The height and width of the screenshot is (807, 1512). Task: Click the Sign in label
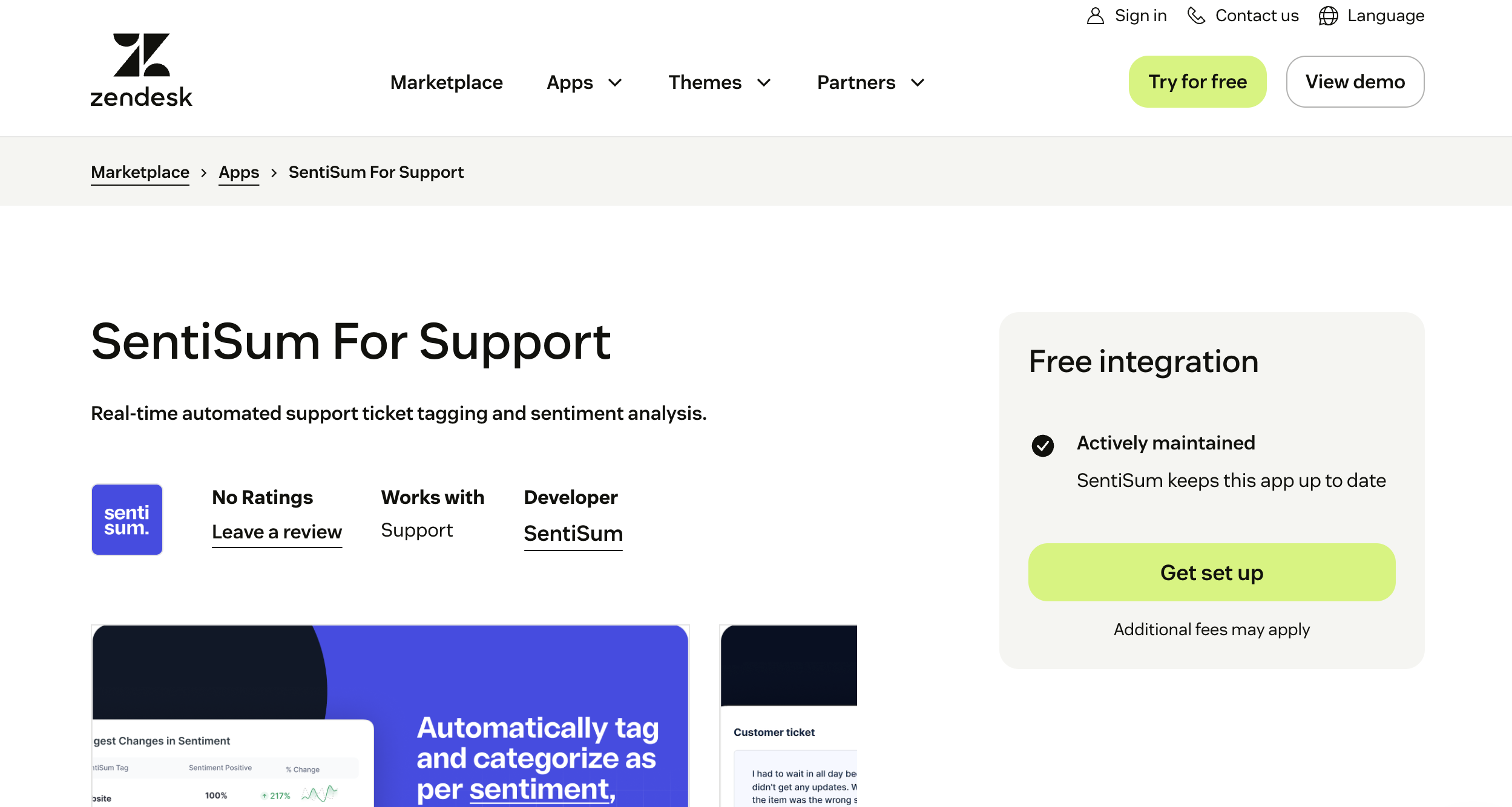point(1141,15)
